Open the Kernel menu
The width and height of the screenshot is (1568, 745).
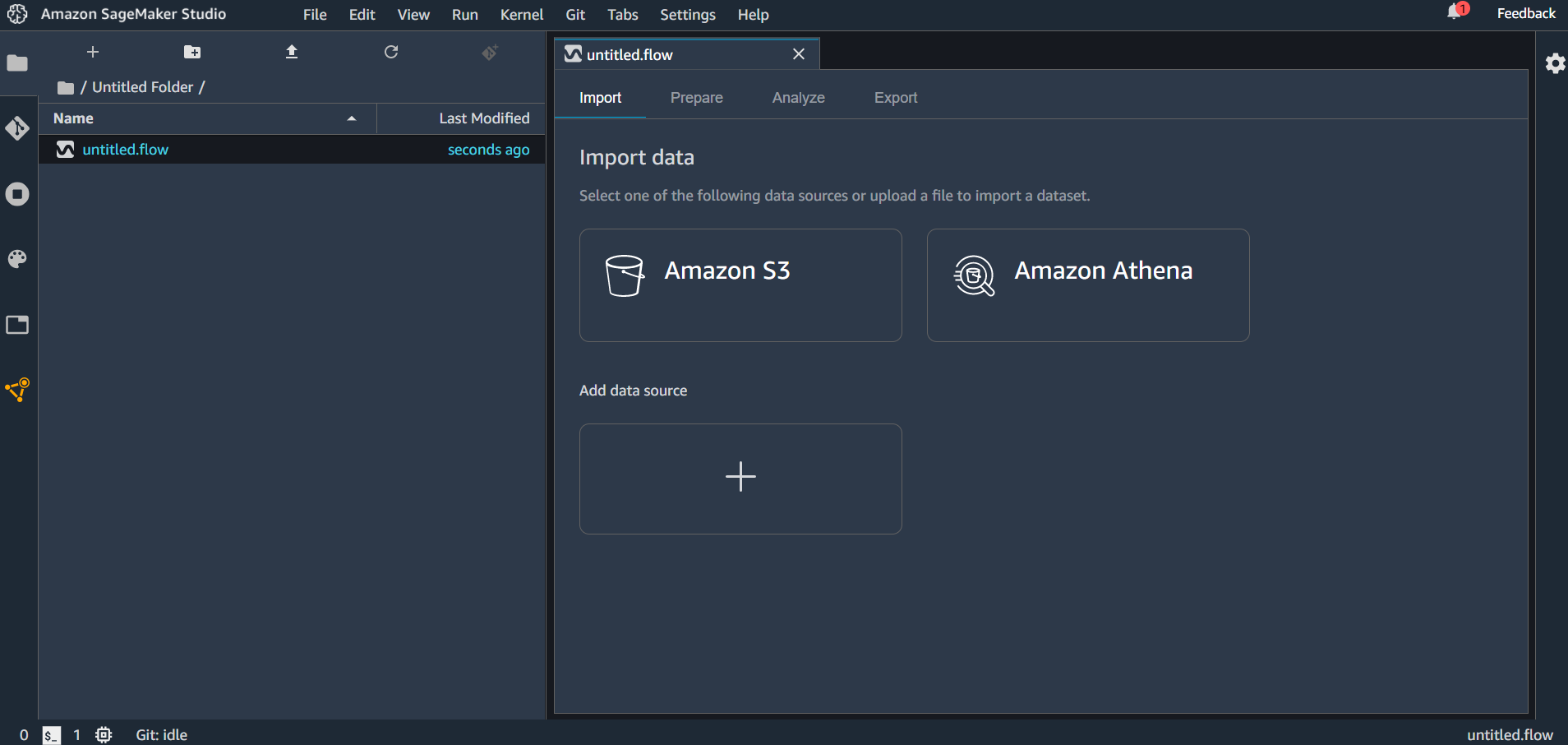(x=522, y=15)
